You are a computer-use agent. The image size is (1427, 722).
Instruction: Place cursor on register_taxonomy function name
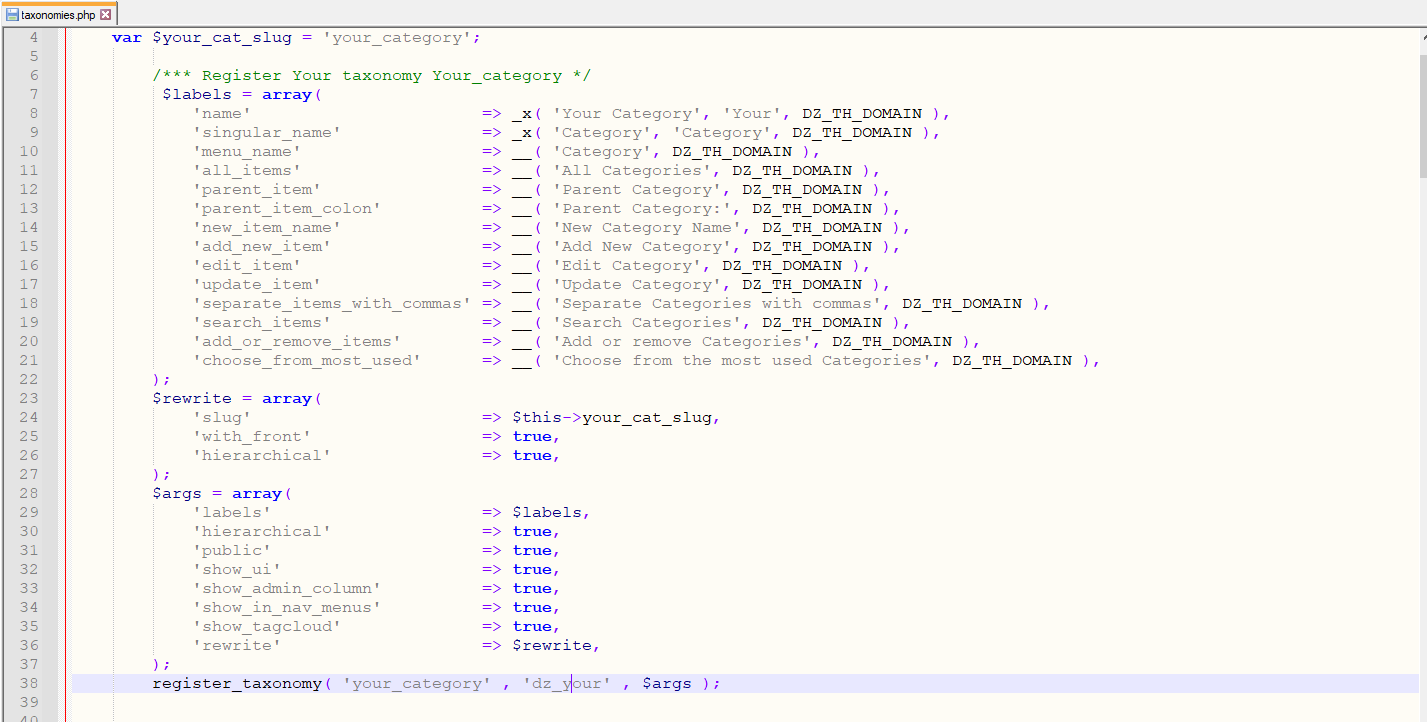pyautogui.click(x=237, y=684)
